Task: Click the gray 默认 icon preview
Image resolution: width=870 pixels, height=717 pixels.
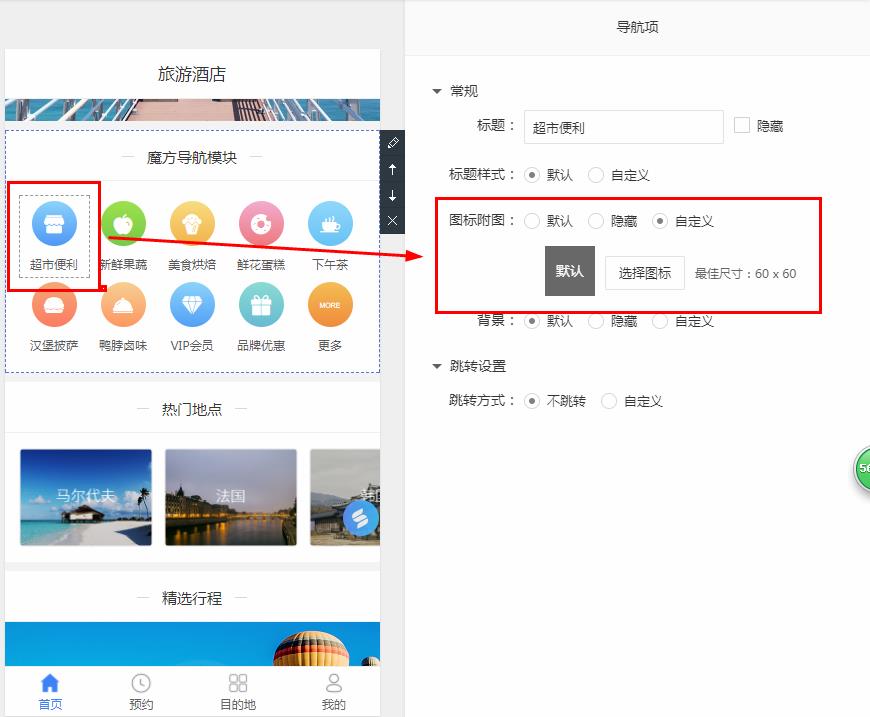Action: pyautogui.click(x=570, y=271)
